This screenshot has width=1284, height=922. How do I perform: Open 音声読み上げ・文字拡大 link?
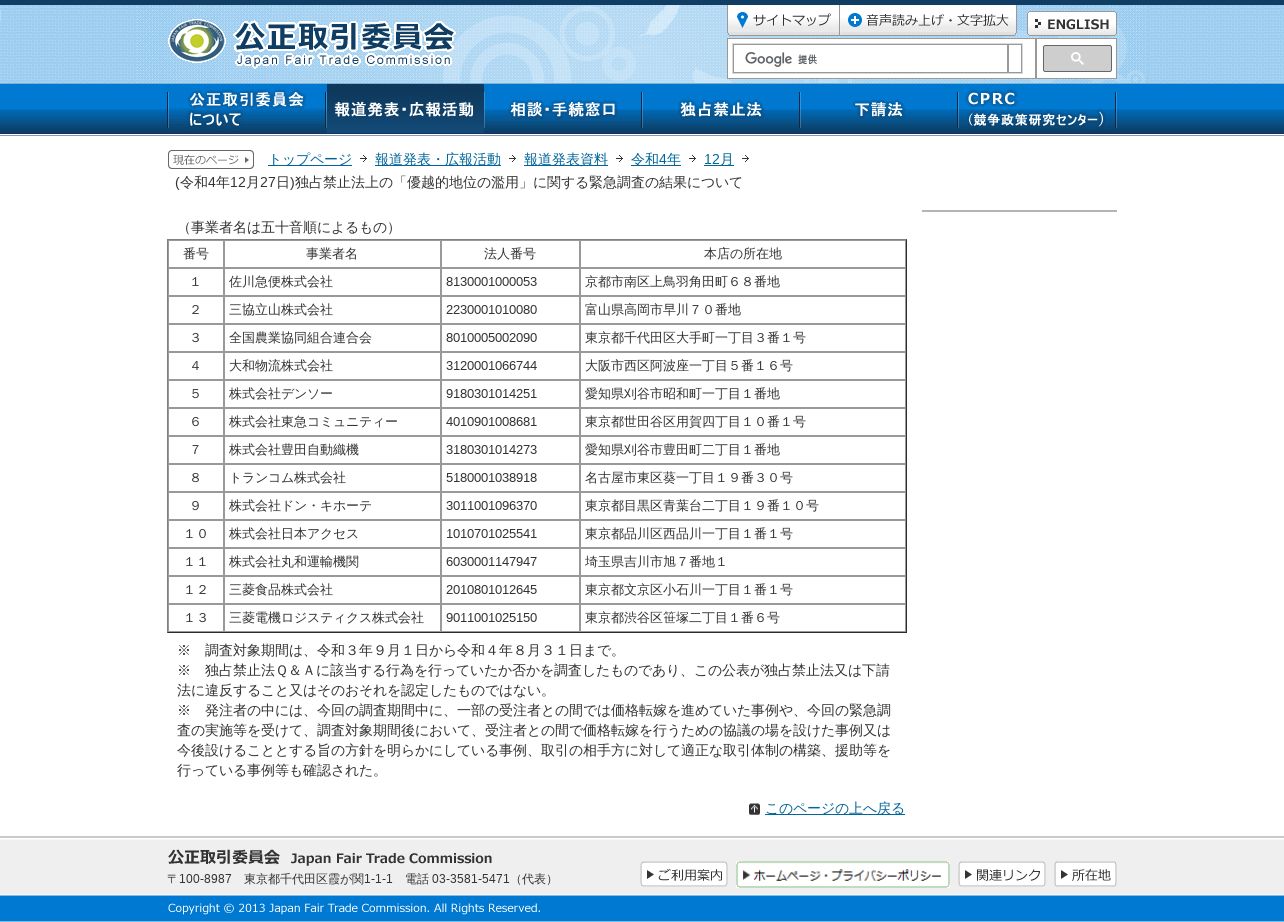point(928,20)
